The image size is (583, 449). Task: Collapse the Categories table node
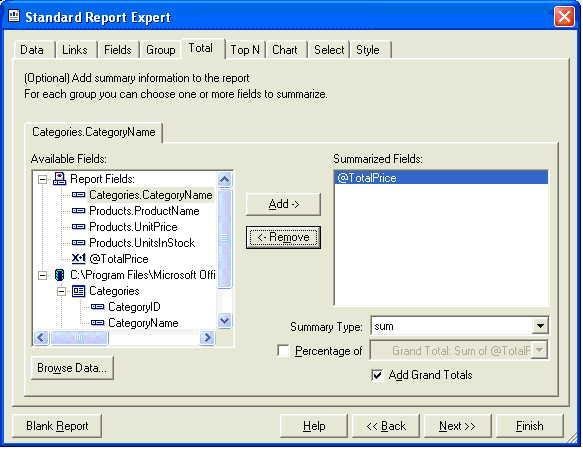point(62,291)
